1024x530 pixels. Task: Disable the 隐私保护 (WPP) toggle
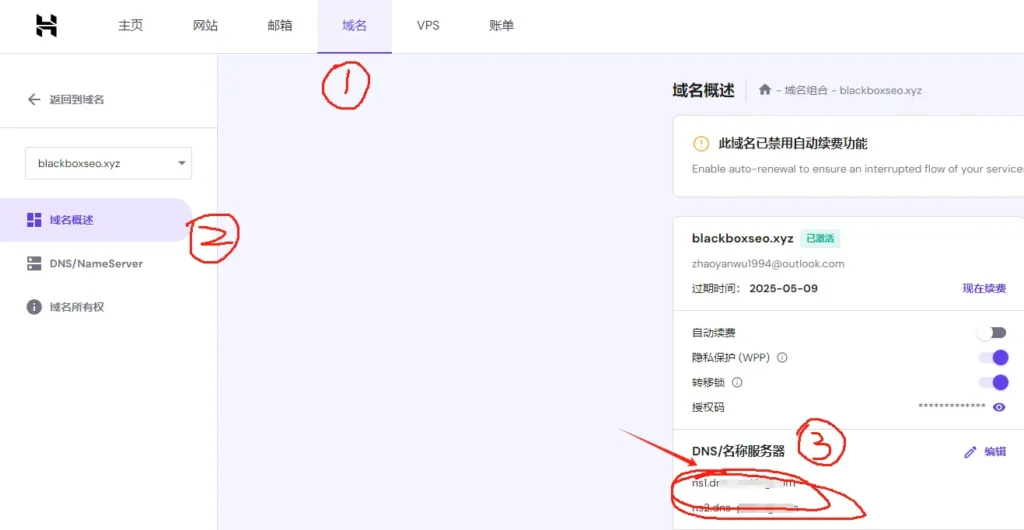click(x=993, y=358)
